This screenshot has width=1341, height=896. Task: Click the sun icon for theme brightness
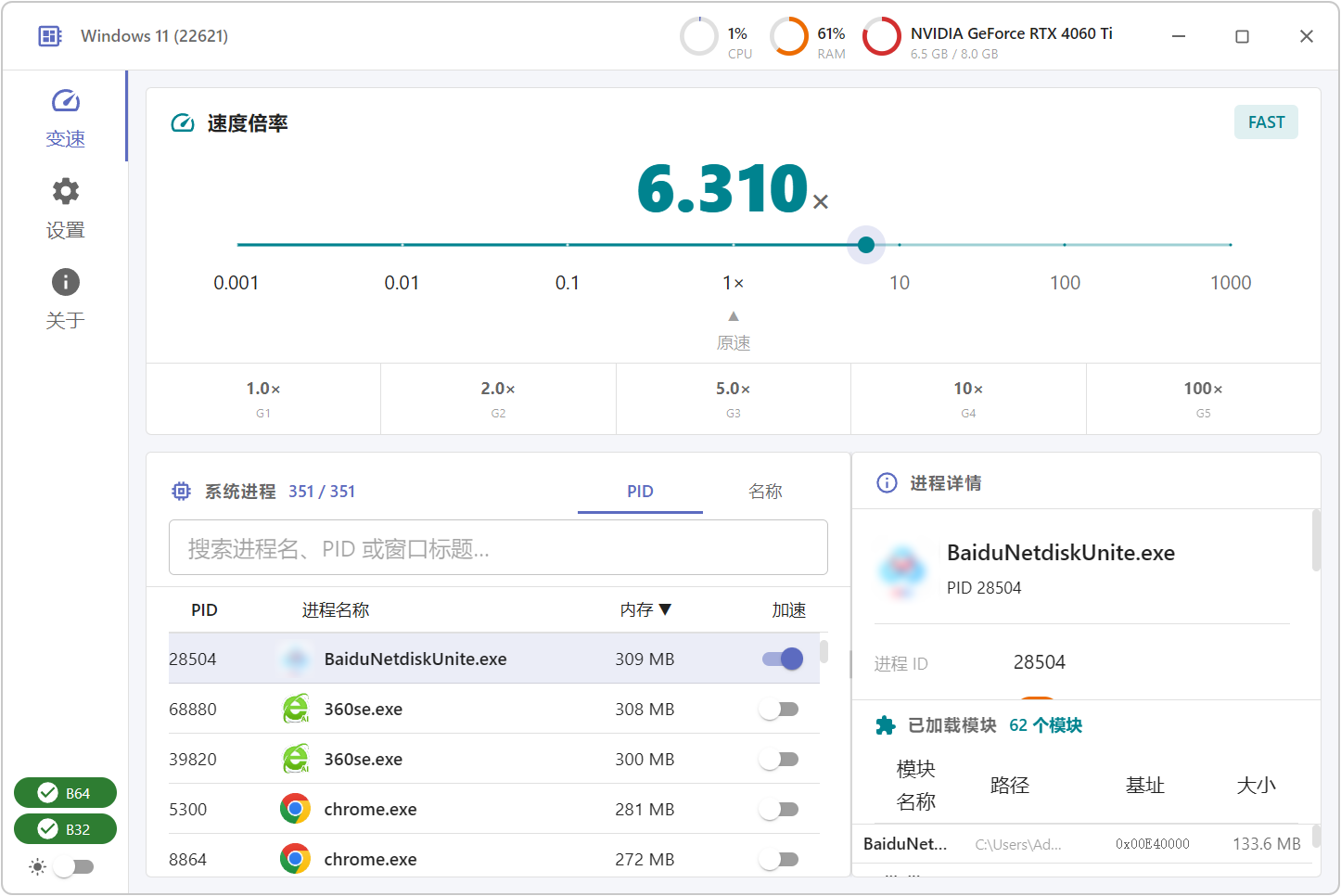coord(37,867)
